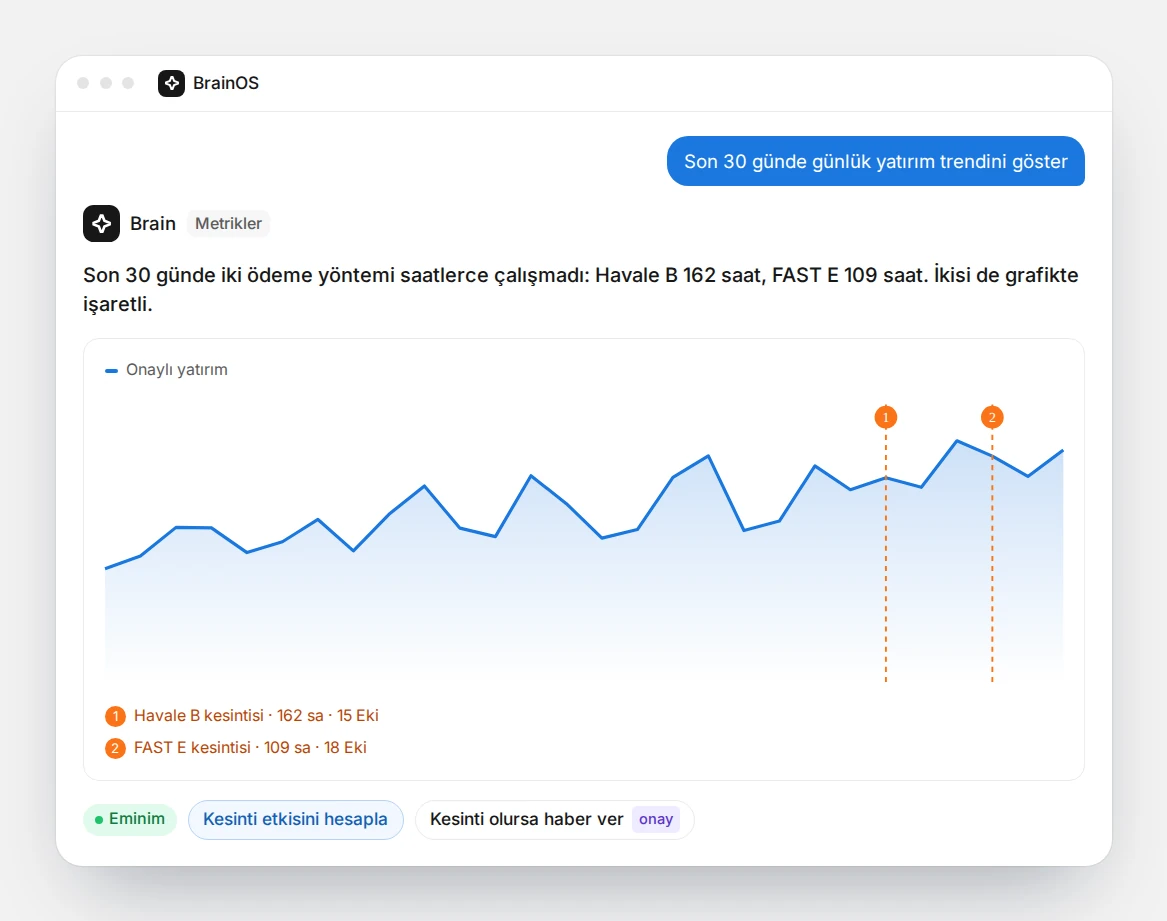The width and height of the screenshot is (1167, 921).
Task: Click the Brain avatar icon beside the reply
Action: tap(101, 223)
